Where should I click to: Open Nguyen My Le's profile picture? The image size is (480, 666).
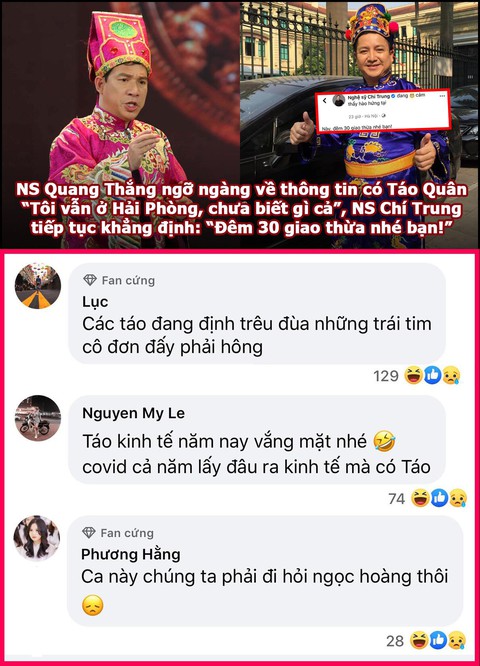point(37,418)
